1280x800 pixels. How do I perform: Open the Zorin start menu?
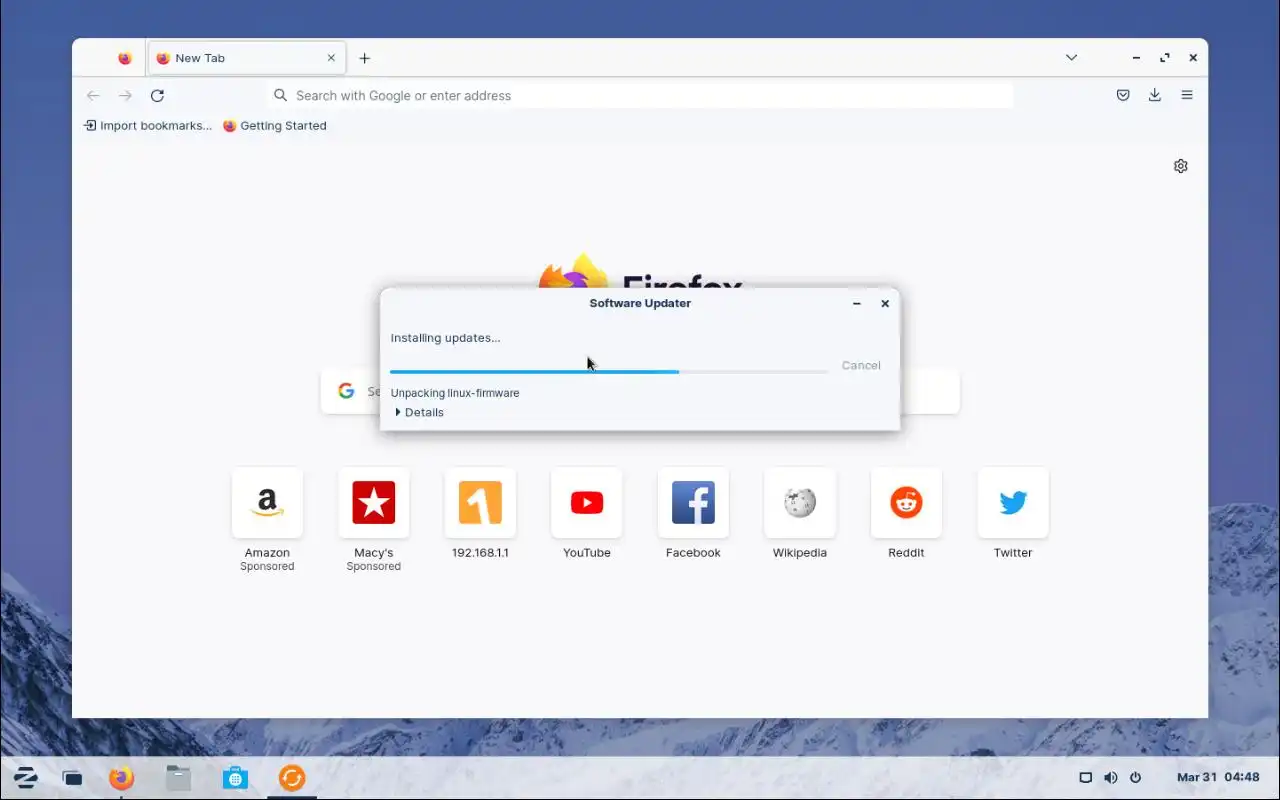[x=25, y=777]
